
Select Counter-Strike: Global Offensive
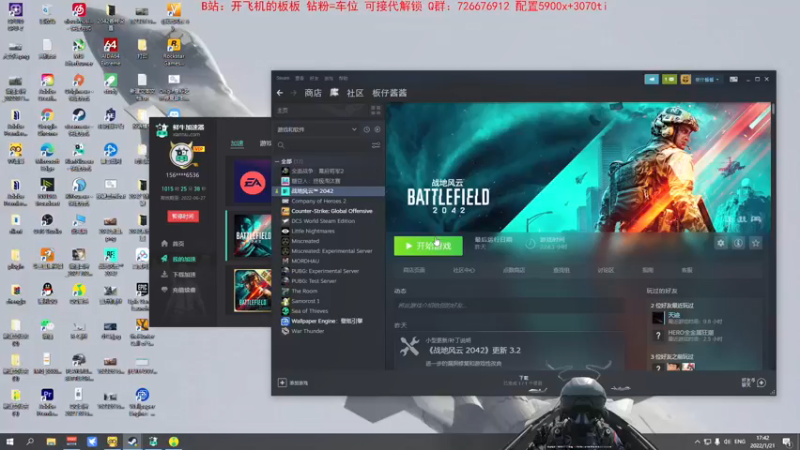(x=330, y=211)
